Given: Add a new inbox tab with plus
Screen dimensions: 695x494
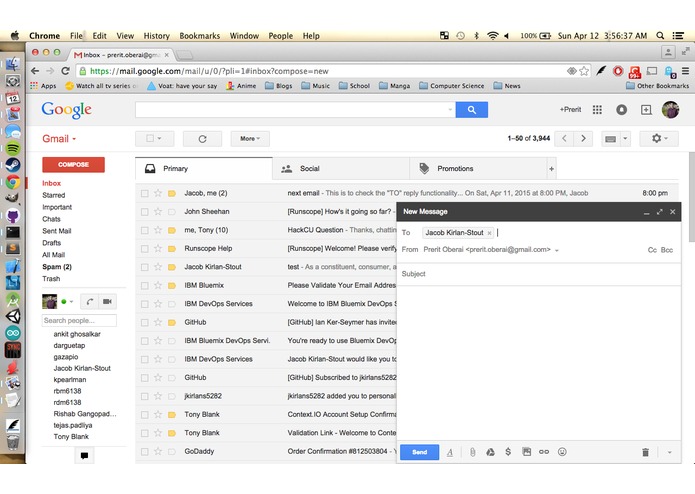Looking at the screenshot, I should pyautogui.click(x=551, y=169).
